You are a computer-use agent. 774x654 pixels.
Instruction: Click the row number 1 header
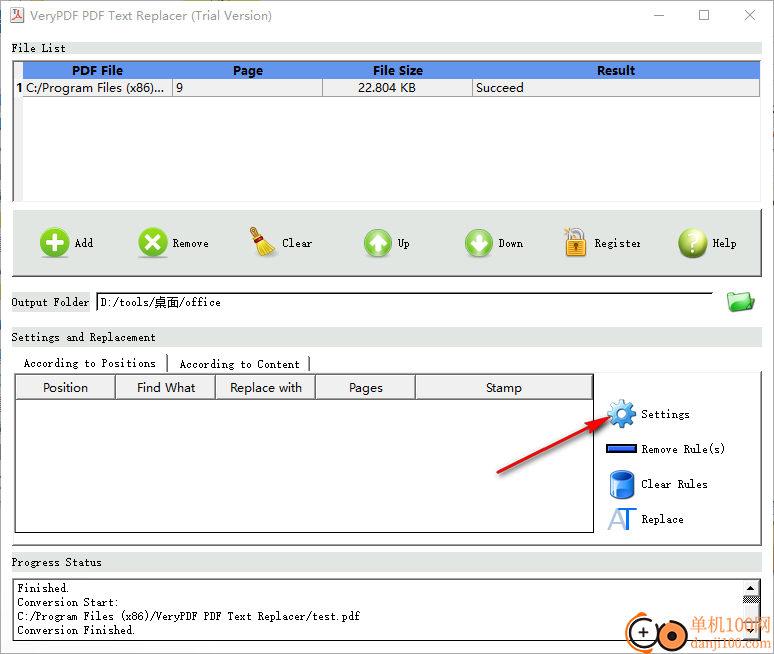(18, 88)
